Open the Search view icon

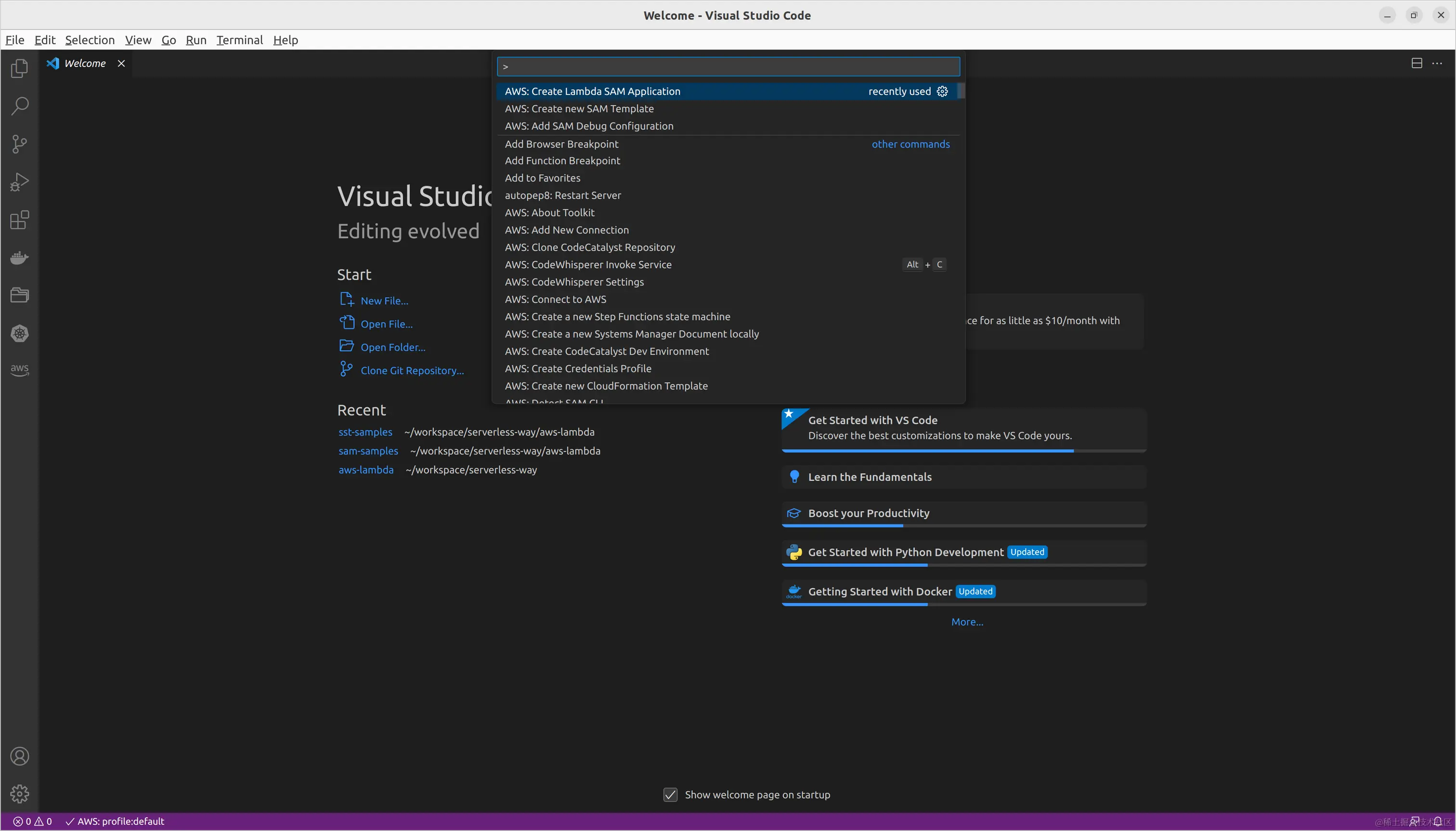pos(19,106)
